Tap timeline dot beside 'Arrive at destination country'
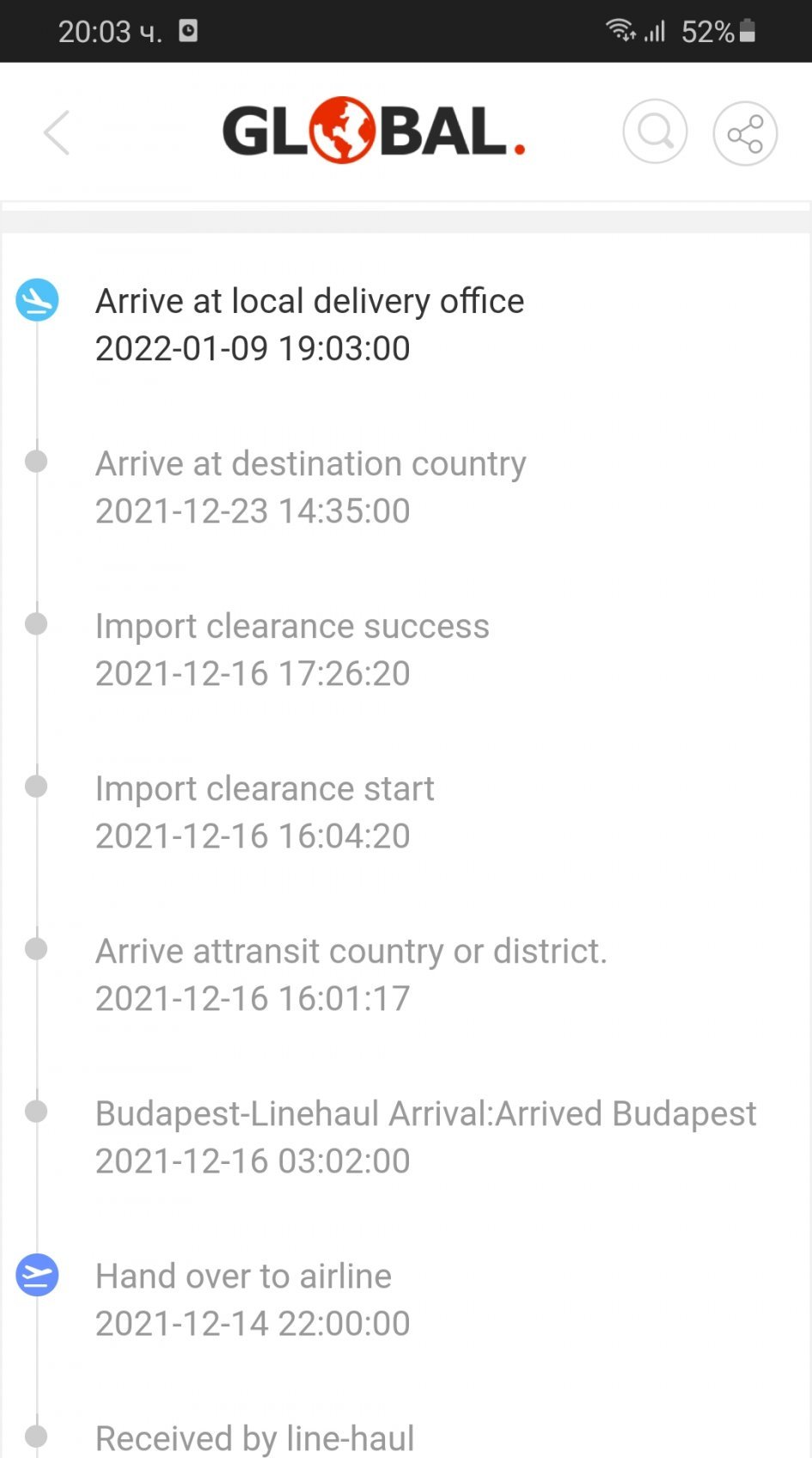Screen dimensions: 812x1458 tap(36, 462)
